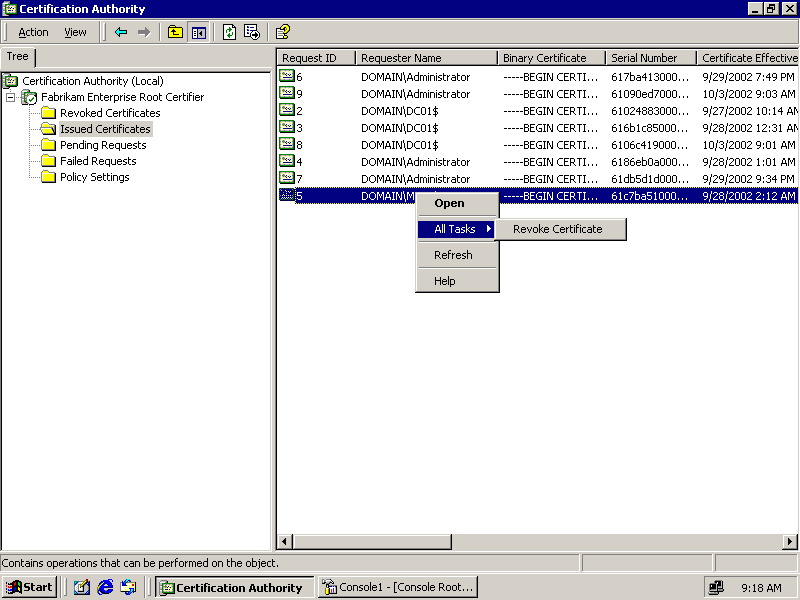
Task: Click the Help toolbar icon
Action: (283, 32)
